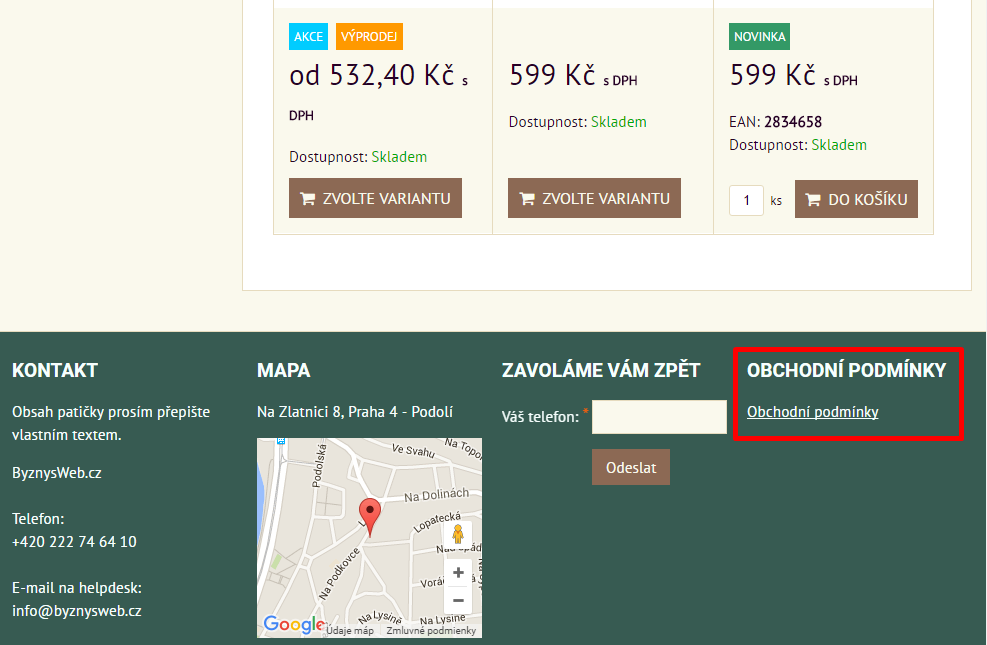
Task: Click the orange VÝPRODEJ badge
Action: pos(369,37)
